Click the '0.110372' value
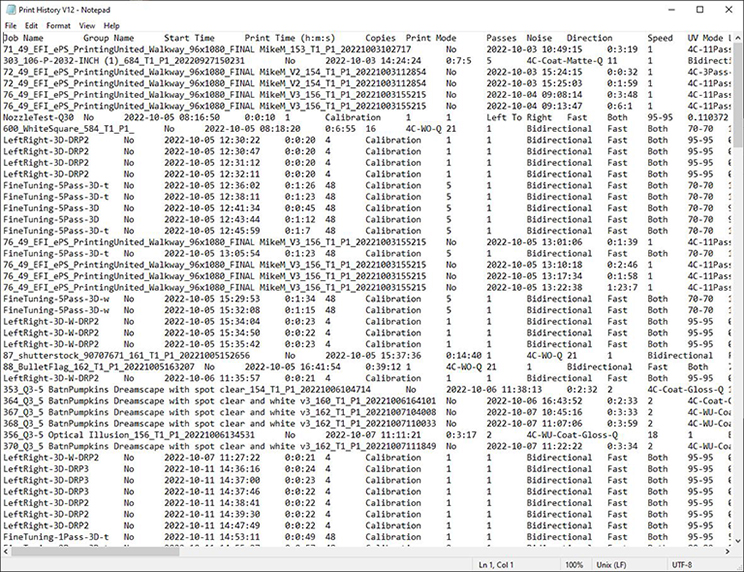744x572 pixels. pyautogui.click(x=708, y=117)
